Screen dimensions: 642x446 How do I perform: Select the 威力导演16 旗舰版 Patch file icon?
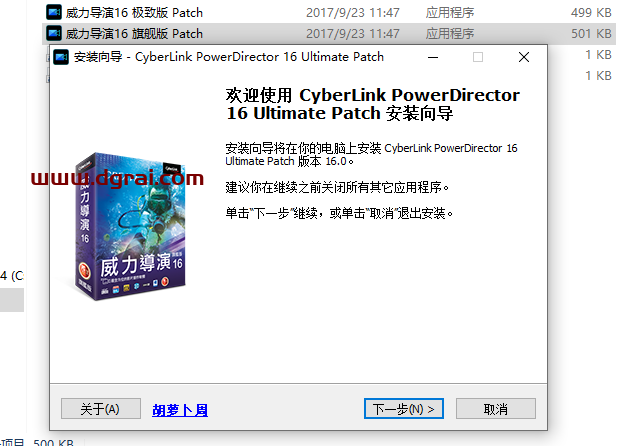[x=54, y=33]
